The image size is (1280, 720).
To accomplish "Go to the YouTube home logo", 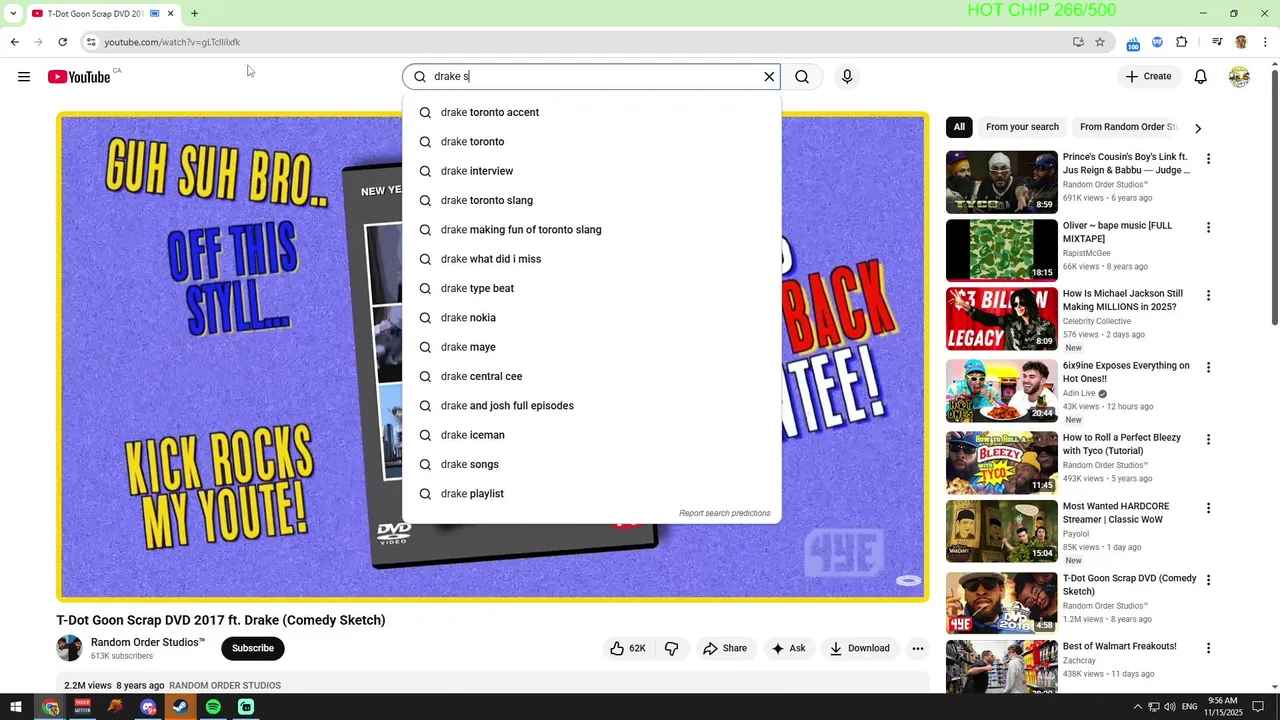I will point(79,77).
